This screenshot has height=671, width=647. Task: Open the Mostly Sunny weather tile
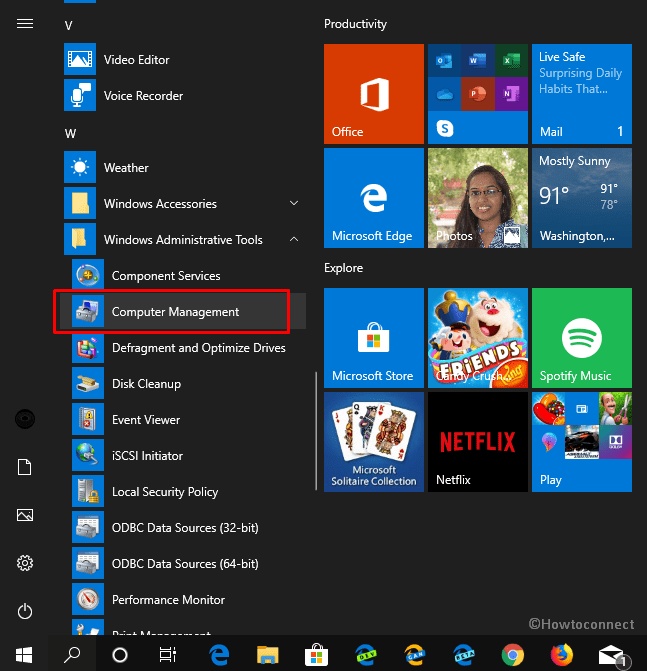tap(582, 198)
